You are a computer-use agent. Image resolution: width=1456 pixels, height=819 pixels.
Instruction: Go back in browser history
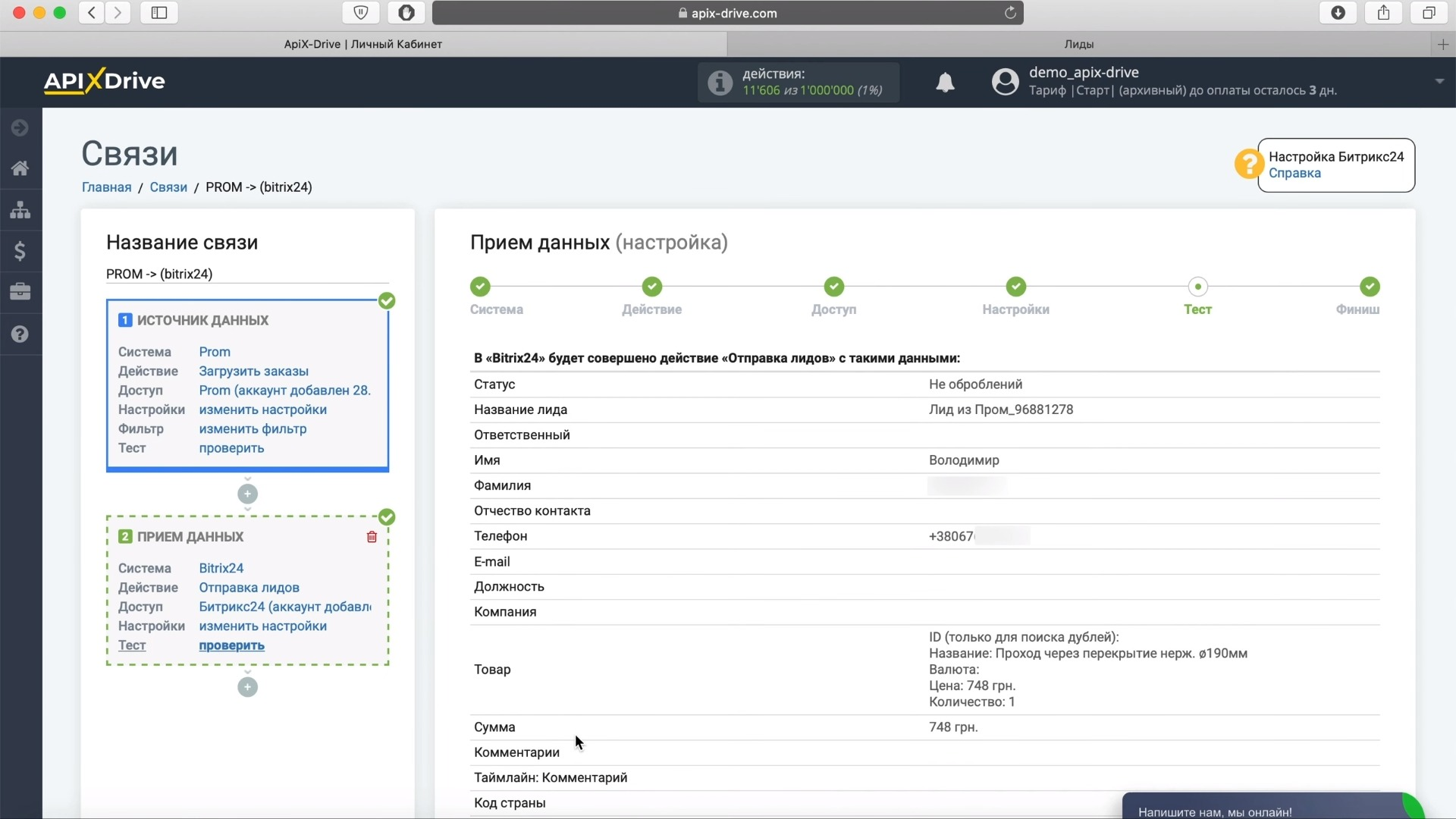point(92,13)
